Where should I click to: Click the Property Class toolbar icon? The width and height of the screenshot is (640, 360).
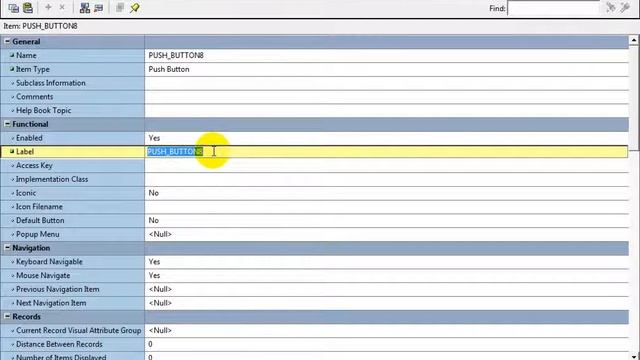tap(84, 8)
